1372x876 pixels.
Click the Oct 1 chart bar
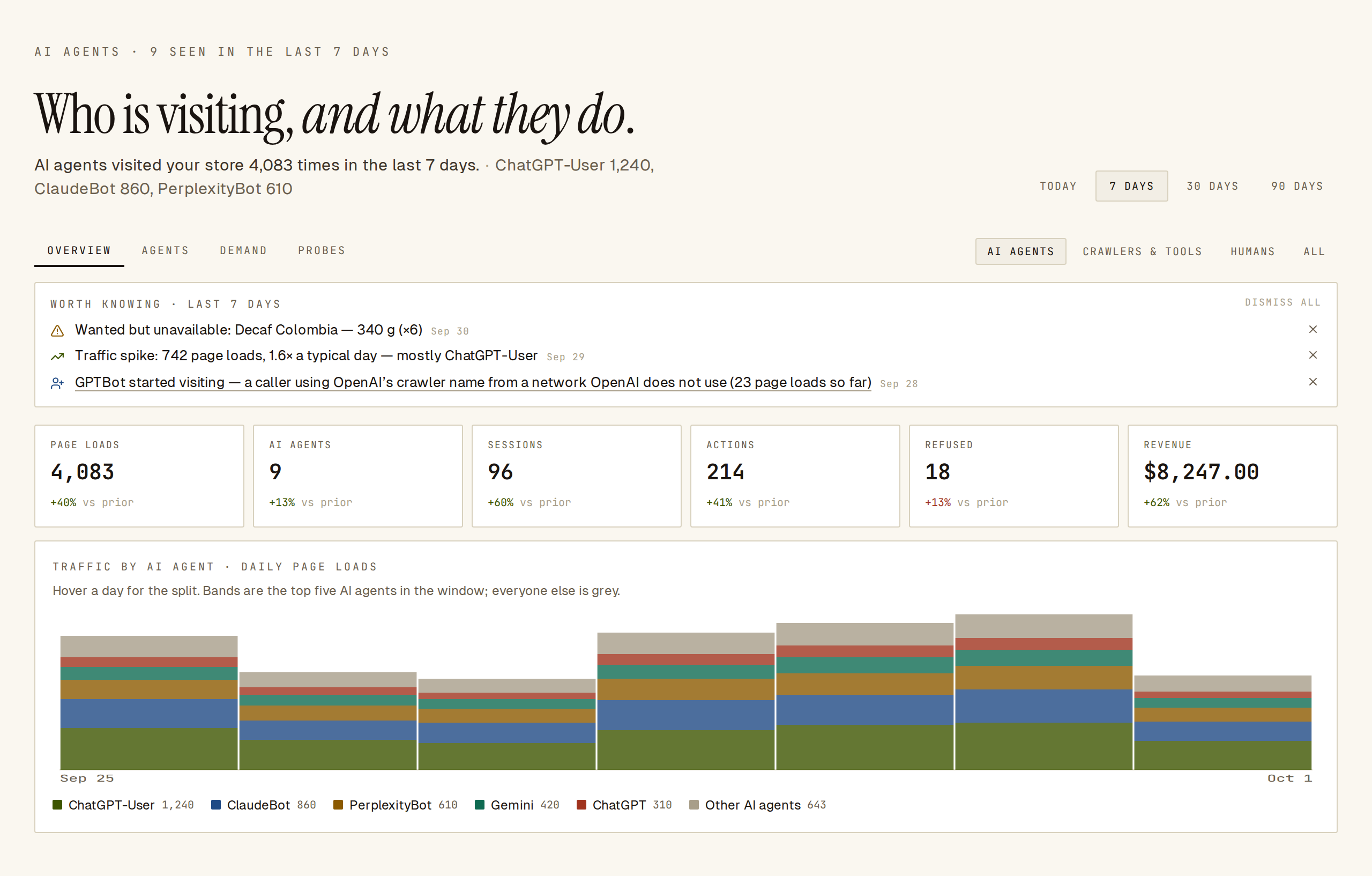[1222, 723]
